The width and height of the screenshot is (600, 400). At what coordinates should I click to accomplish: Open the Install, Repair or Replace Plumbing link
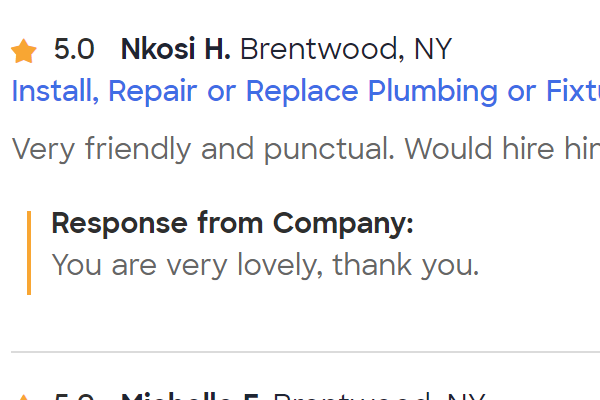(x=300, y=92)
